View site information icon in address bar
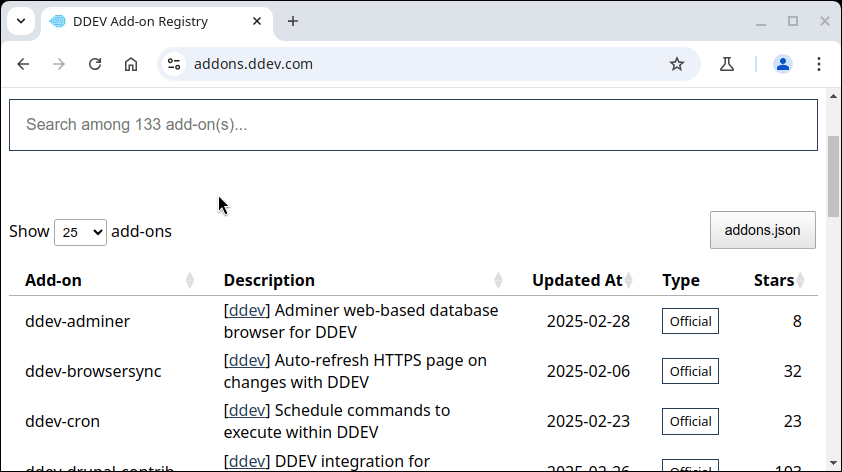Image resolution: width=842 pixels, height=472 pixels. 174,64
